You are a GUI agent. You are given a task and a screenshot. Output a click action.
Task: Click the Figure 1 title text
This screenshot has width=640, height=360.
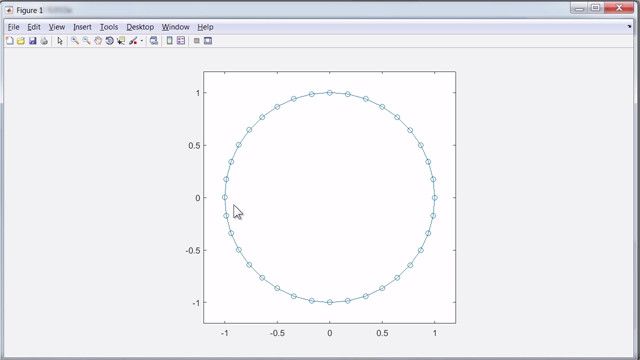[x=29, y=10]
